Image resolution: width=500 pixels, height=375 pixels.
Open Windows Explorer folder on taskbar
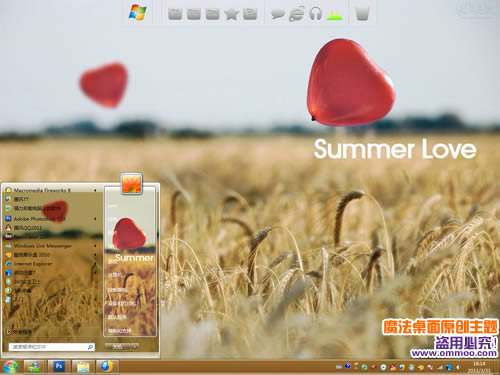coord(83,367)
